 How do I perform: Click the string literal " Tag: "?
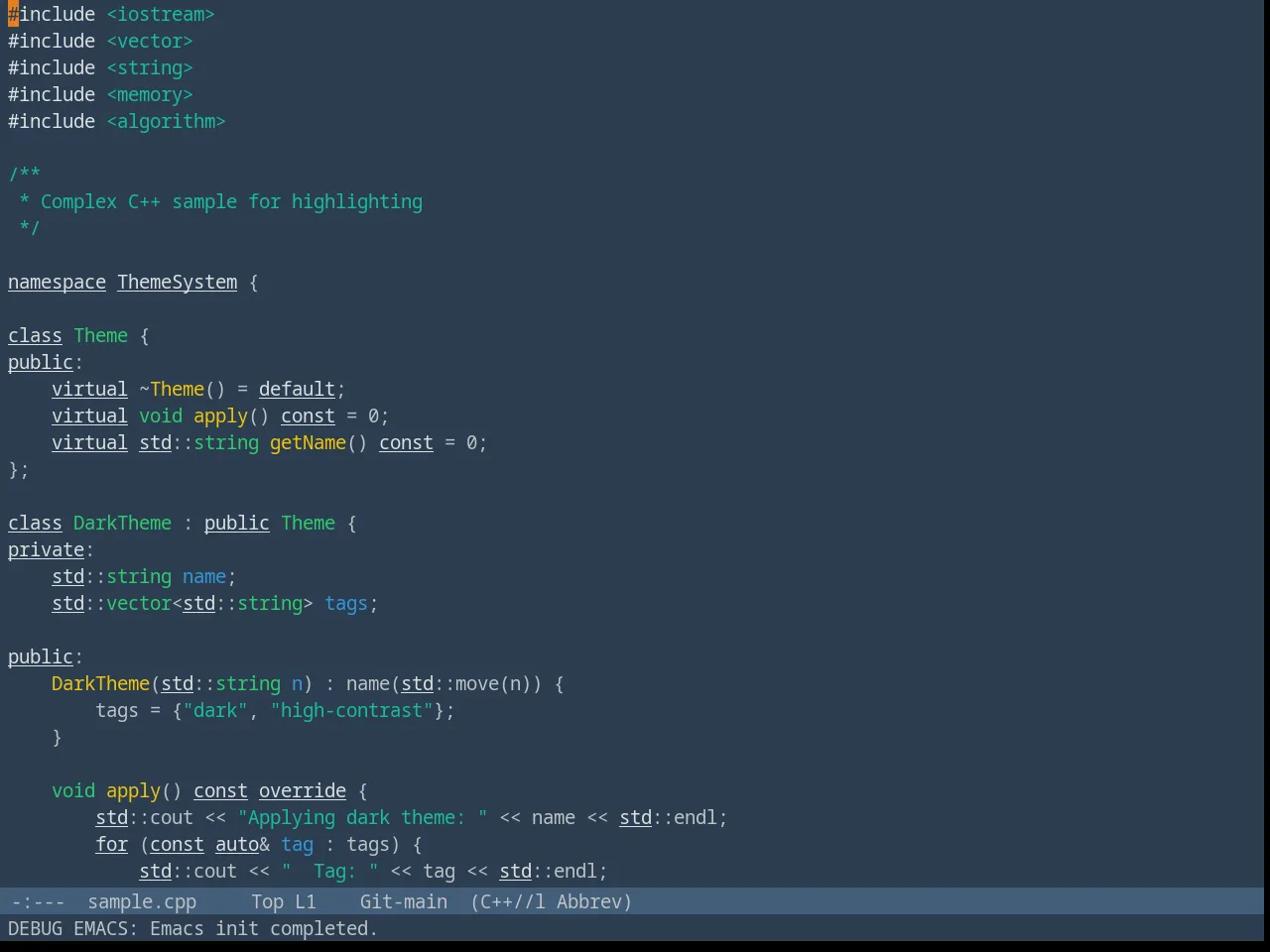coord(329,871)
